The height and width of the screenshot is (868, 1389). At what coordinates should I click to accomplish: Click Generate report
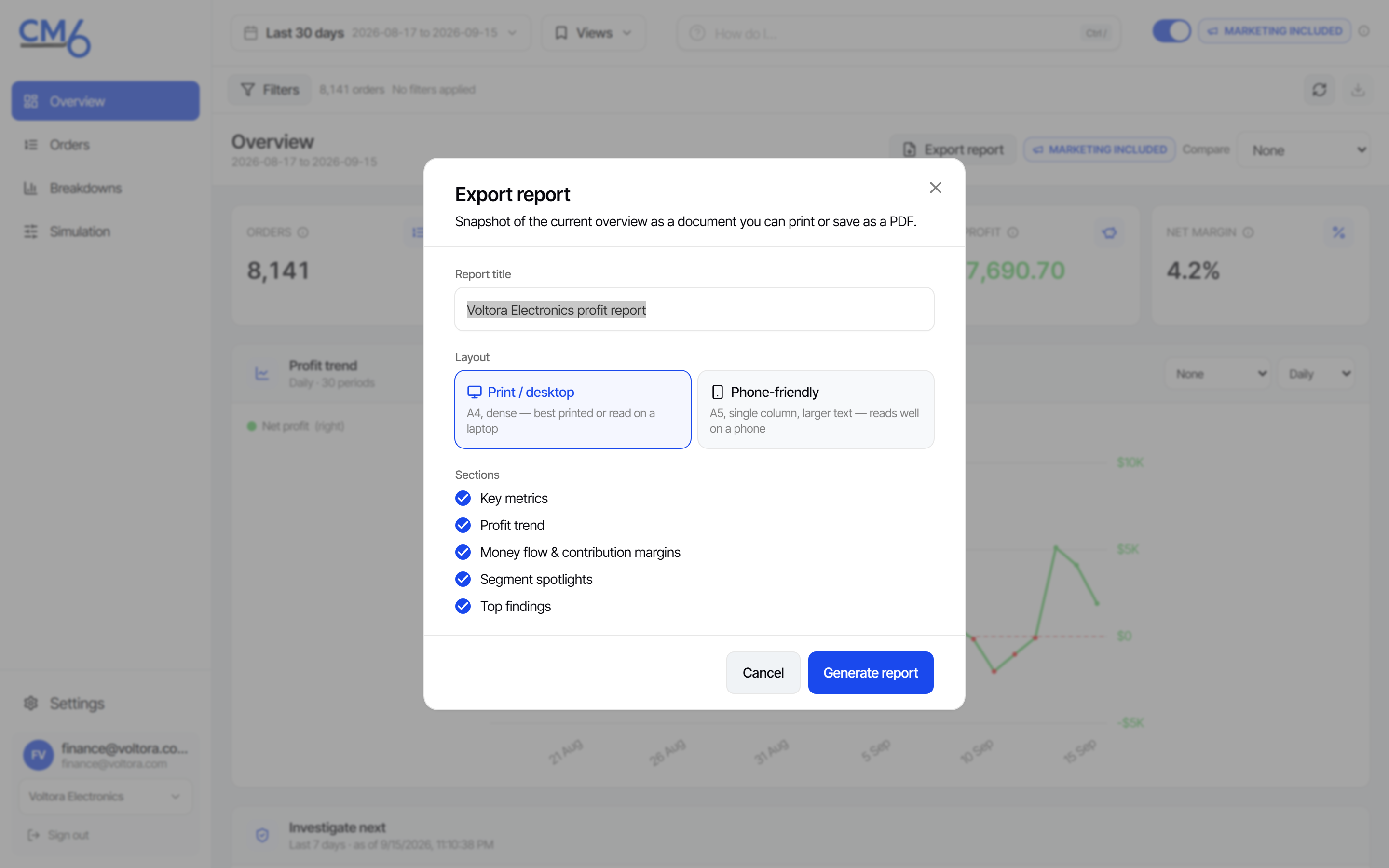click(x=870, y=672)
